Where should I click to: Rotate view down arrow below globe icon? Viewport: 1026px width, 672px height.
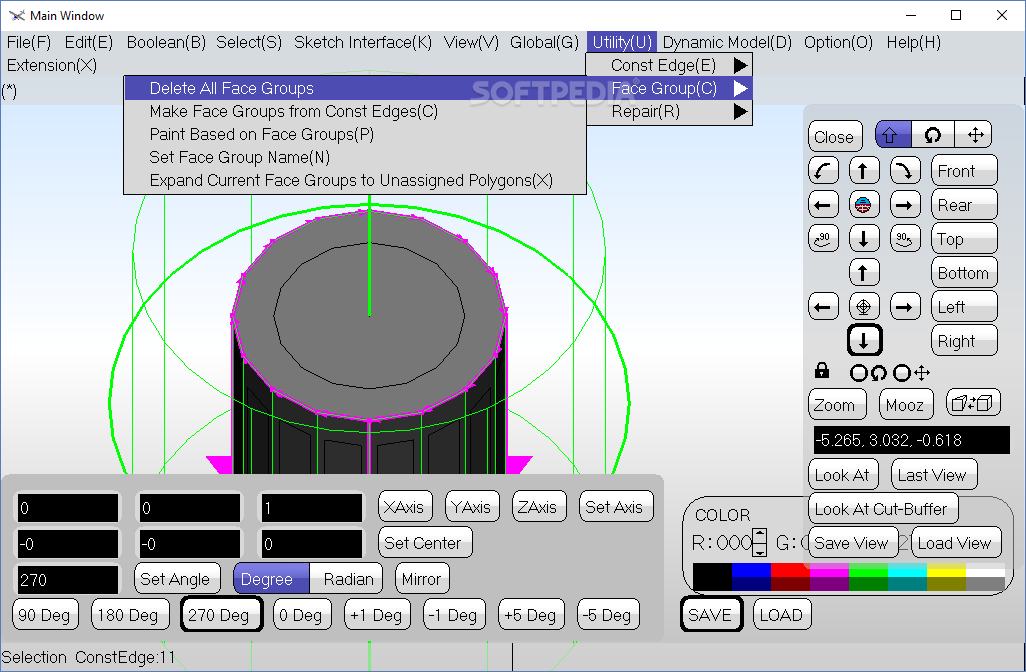[864, 238]
